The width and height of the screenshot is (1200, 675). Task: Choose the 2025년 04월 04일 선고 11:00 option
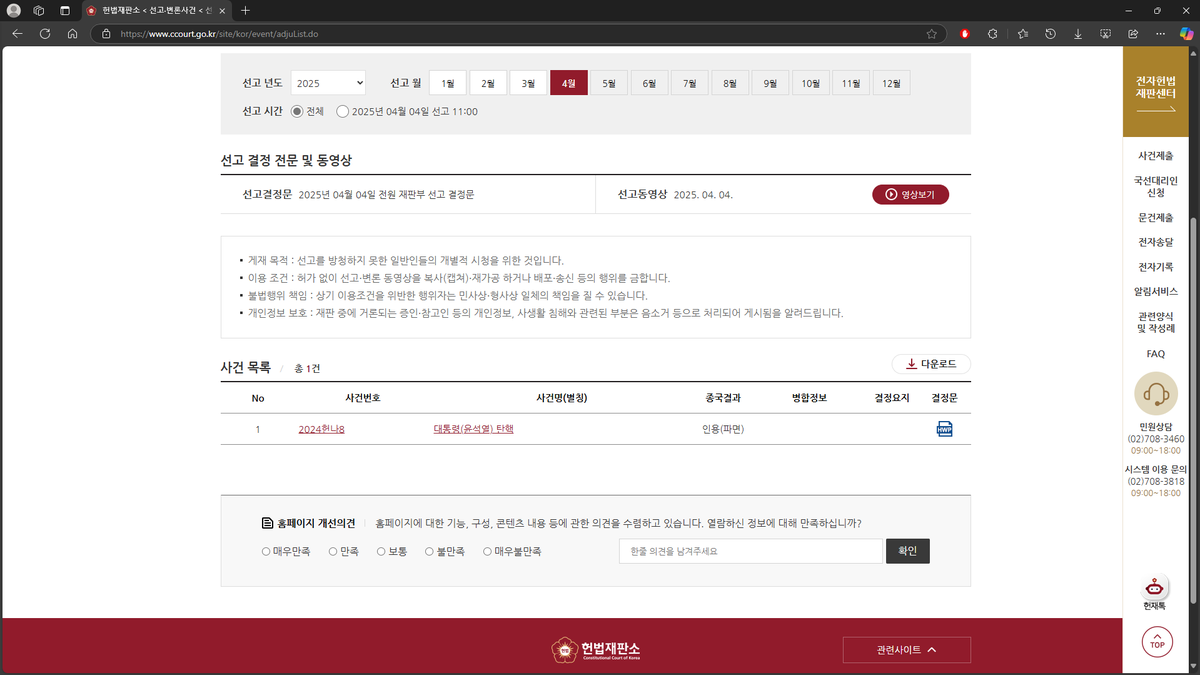click(x=342, y=112)
